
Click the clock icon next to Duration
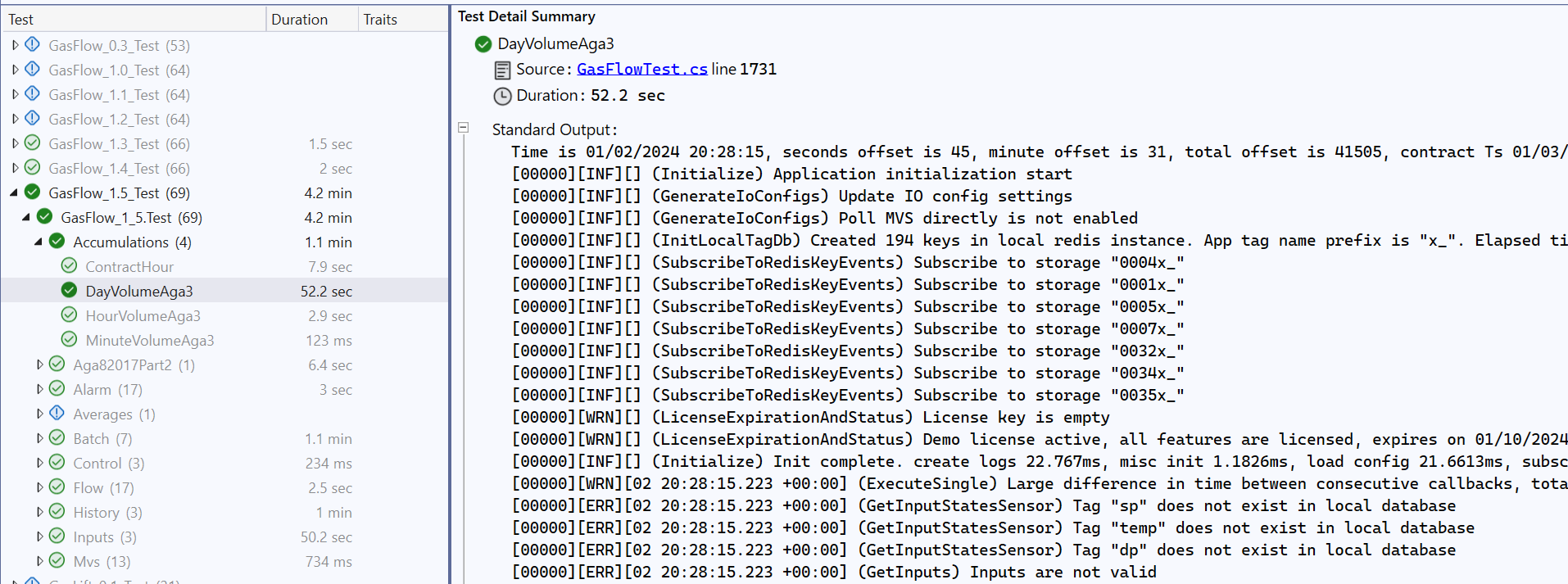(x=502, y=96)
